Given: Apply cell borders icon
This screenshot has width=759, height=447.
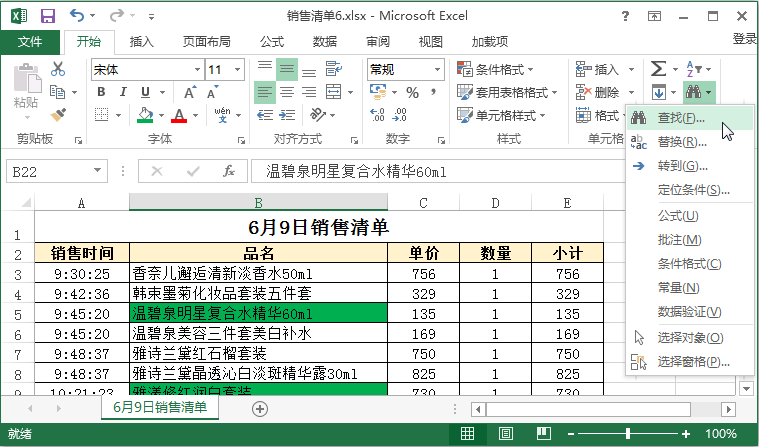Looking at the screenshot, I should [102, 115].
